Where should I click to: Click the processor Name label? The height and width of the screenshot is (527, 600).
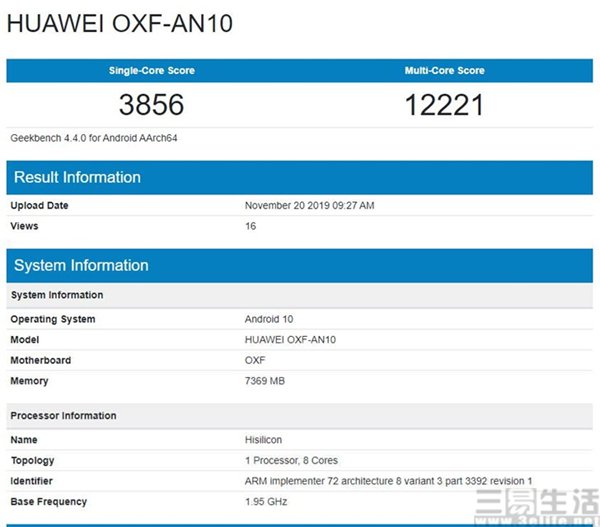[24, 440]
